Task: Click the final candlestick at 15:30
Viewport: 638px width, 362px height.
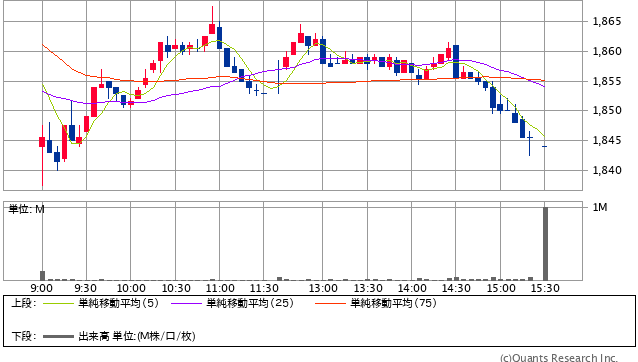Action: [544, 146]
